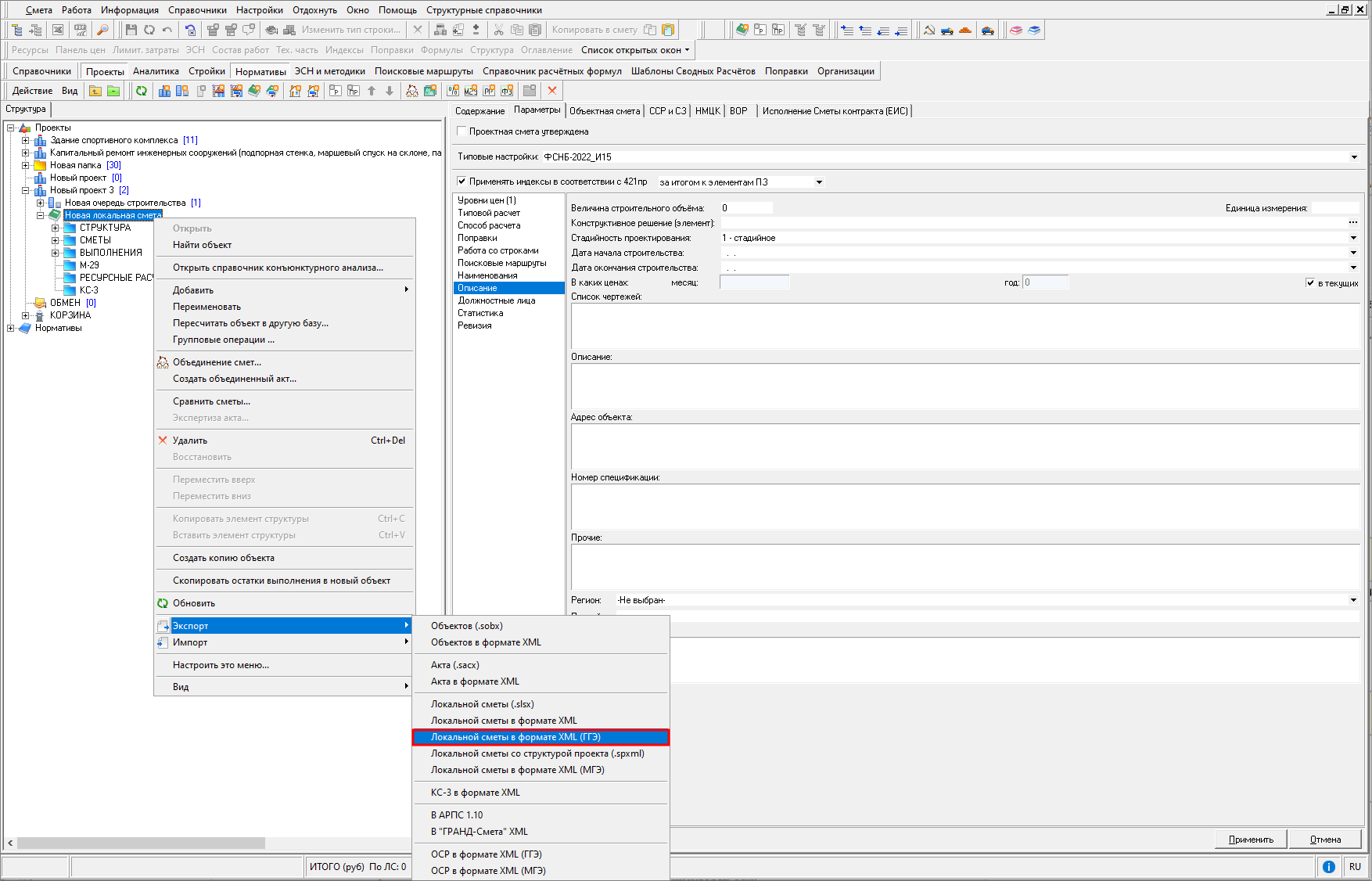Click the Применить button

pos(1251,840)
